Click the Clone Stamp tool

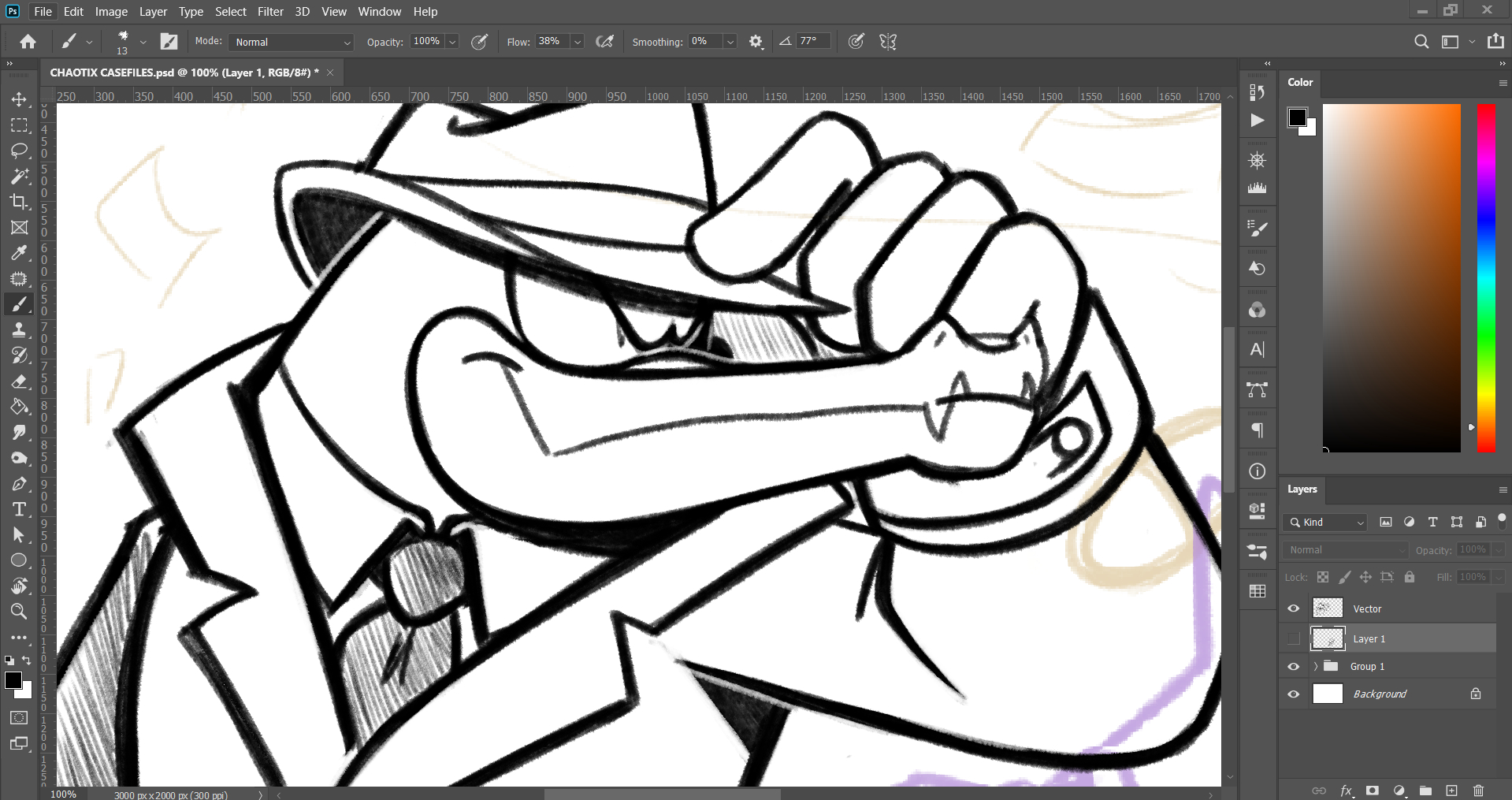[19, 330]
